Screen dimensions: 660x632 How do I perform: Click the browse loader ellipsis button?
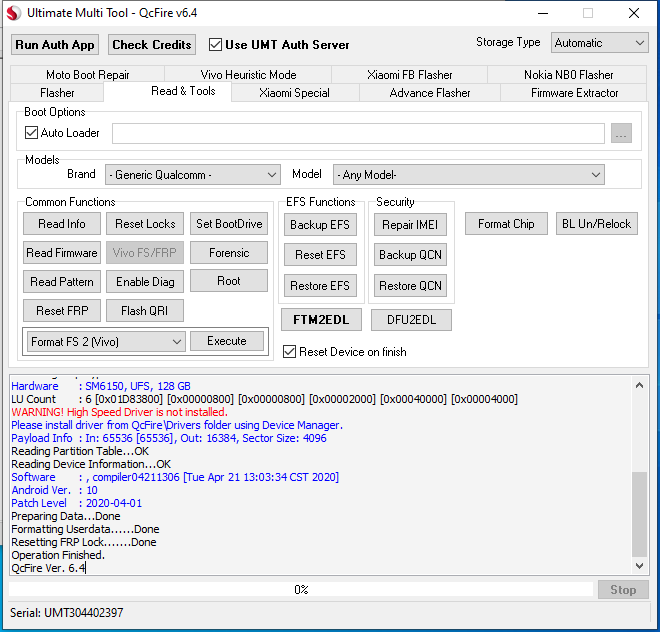point(621,133)
